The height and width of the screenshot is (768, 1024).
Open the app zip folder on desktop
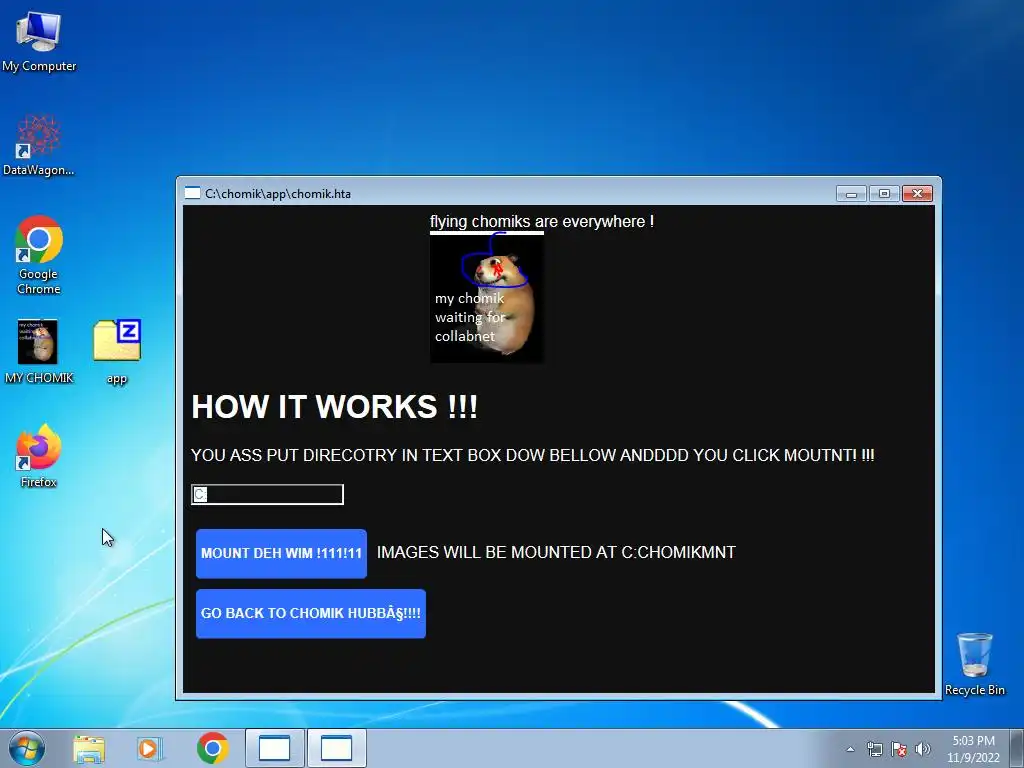click(x=117, y=351)
